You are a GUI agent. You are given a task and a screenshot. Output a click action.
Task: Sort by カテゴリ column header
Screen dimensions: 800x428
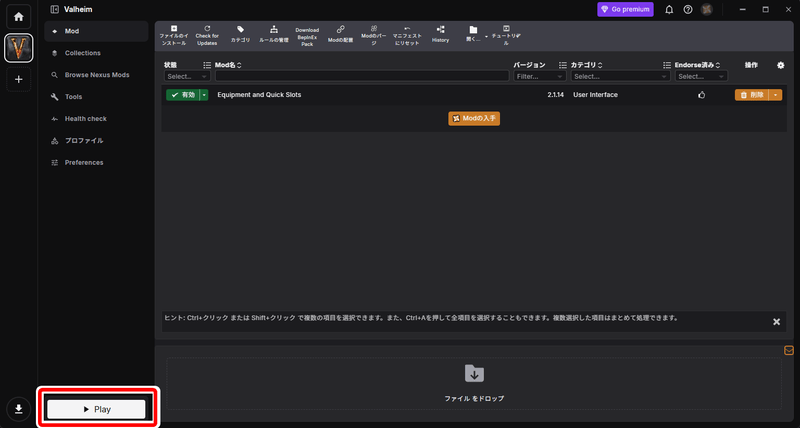[586, 65]
